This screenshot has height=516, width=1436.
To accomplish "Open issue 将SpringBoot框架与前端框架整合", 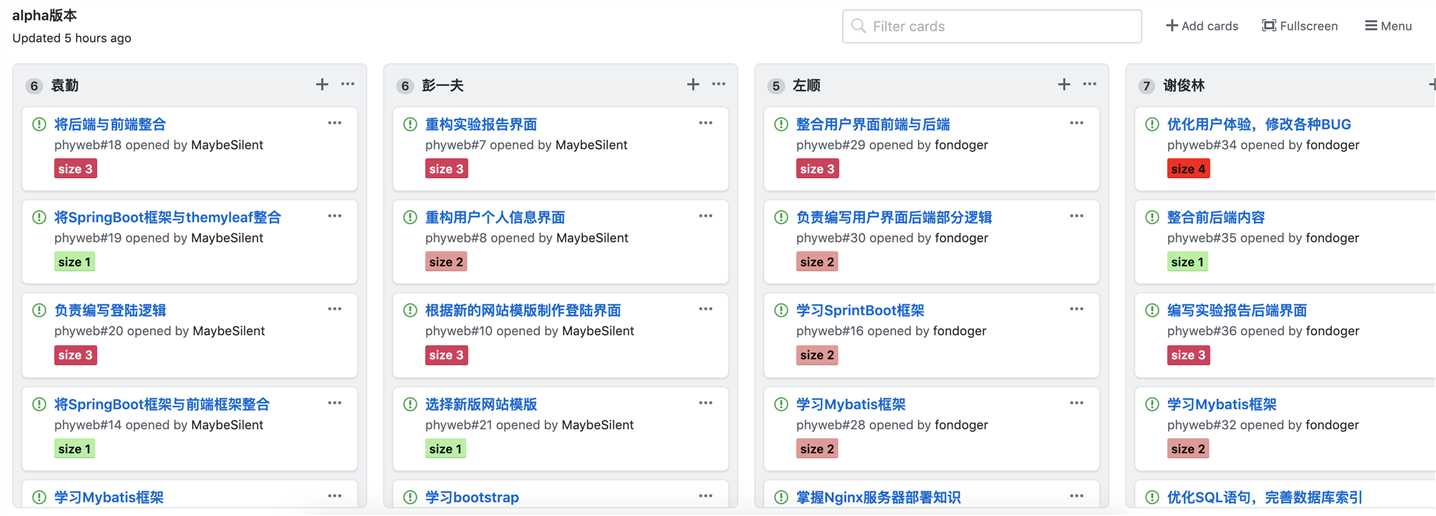I will coord(162,404).
